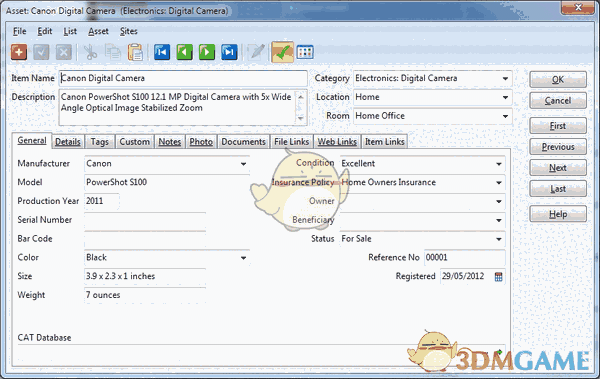The width and height of the screenshot is (600, 379).
Task: Open the Web Links tab
Action: [337, 142]
